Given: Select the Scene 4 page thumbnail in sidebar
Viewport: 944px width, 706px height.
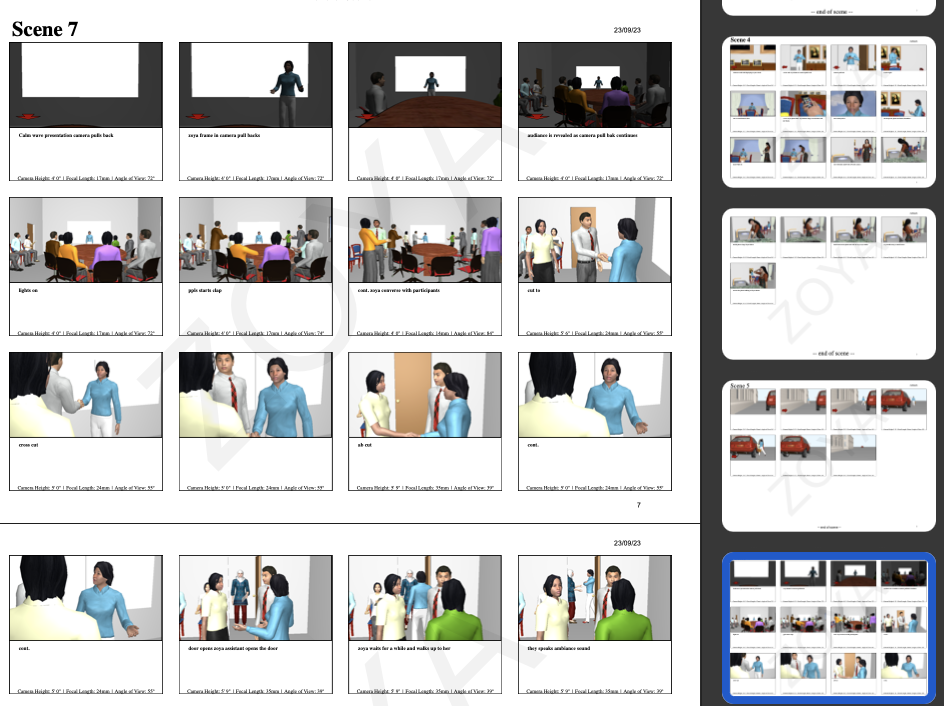Looking at the screenshot, I should tap(828, 110).
